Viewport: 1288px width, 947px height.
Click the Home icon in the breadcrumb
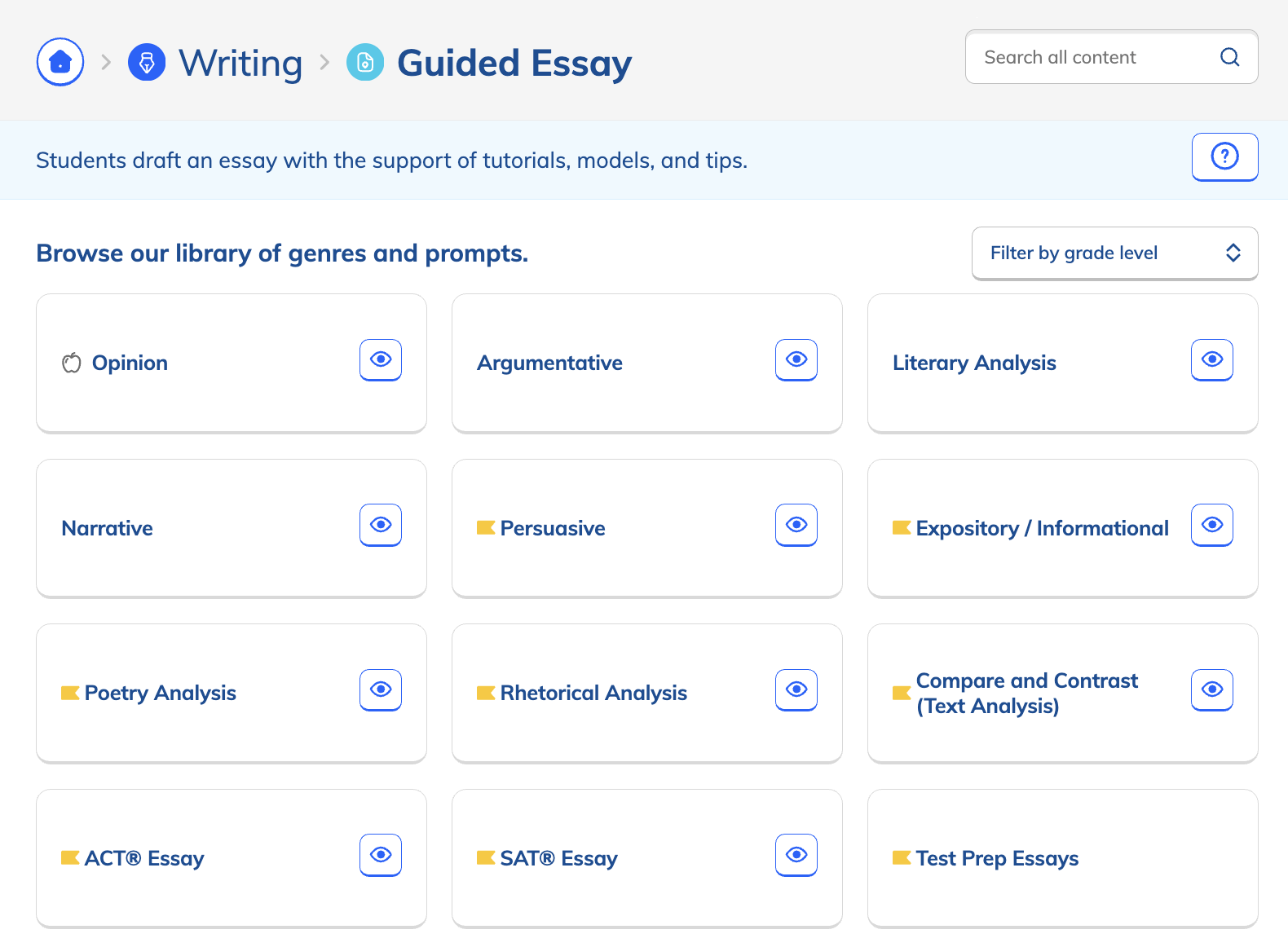[x=60, y=61]
